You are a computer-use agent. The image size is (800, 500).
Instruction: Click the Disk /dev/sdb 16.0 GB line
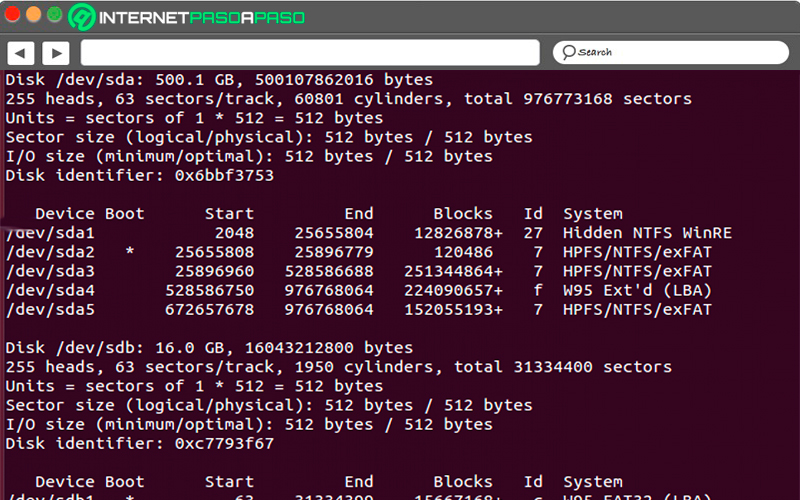209,348
